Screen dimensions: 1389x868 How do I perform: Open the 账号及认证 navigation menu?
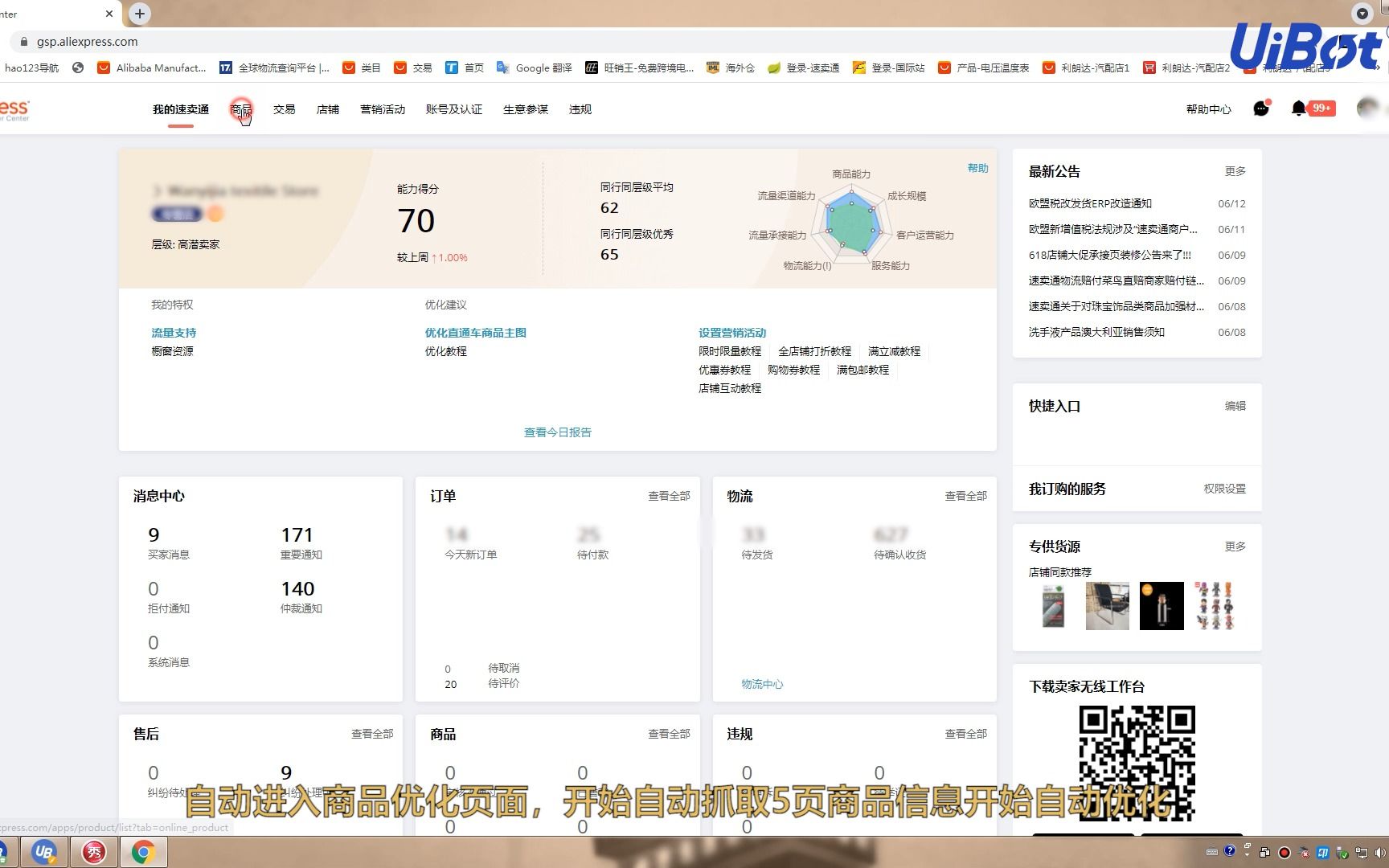point(454,109)
